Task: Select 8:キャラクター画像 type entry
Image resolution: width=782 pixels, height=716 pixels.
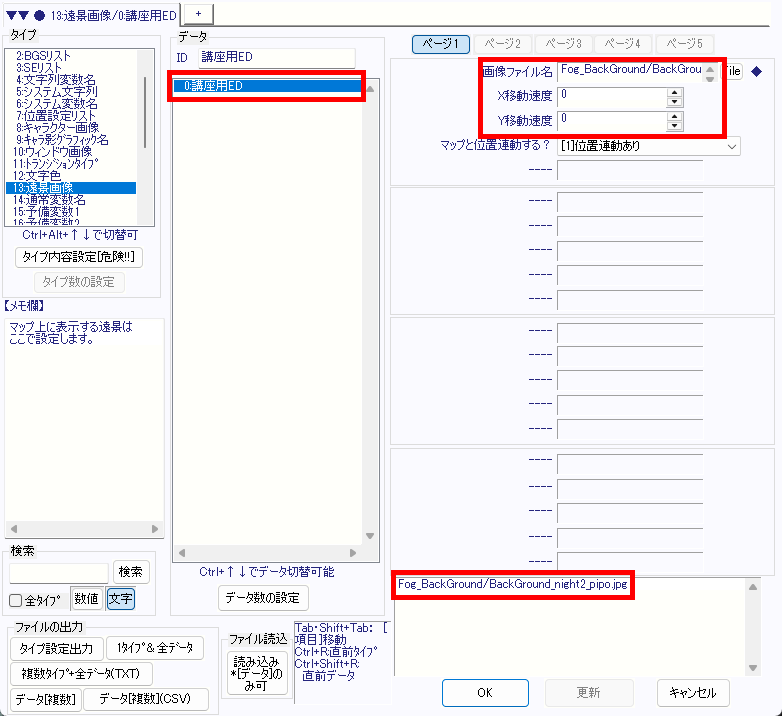Action: [56, 127]
